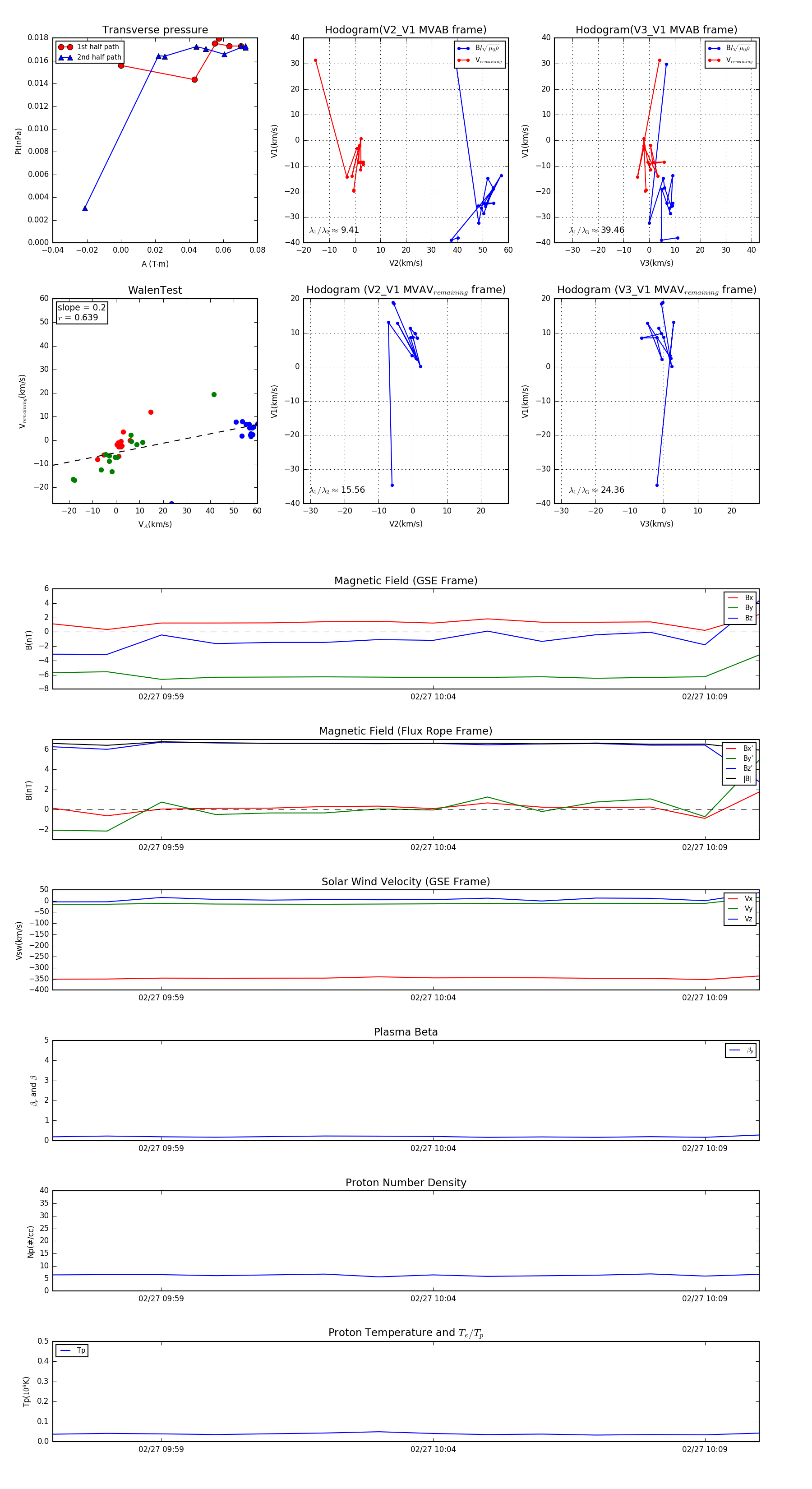Click the '24.36' eigenvalue ratio text
Image resolution: width=812 pixels, height=1489 pixels.
pos(612,490)
